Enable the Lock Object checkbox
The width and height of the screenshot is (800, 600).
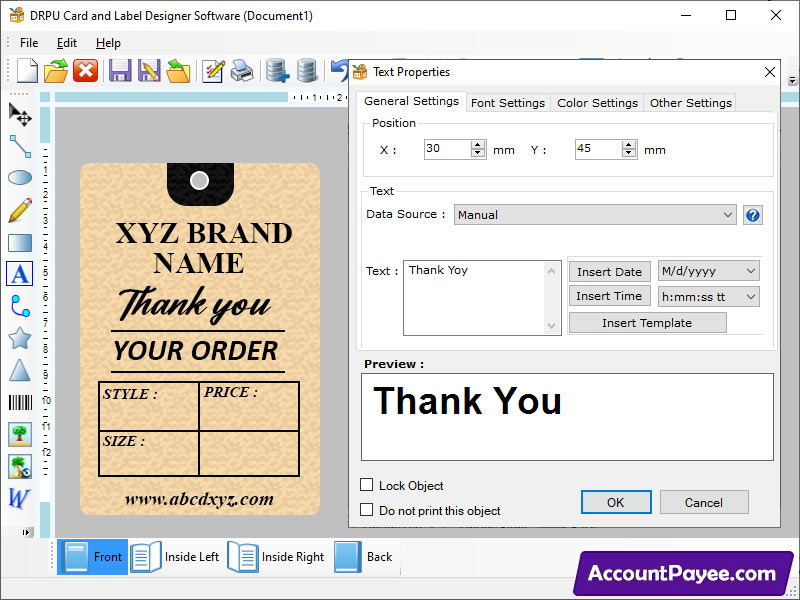click(x=367, y=485)
